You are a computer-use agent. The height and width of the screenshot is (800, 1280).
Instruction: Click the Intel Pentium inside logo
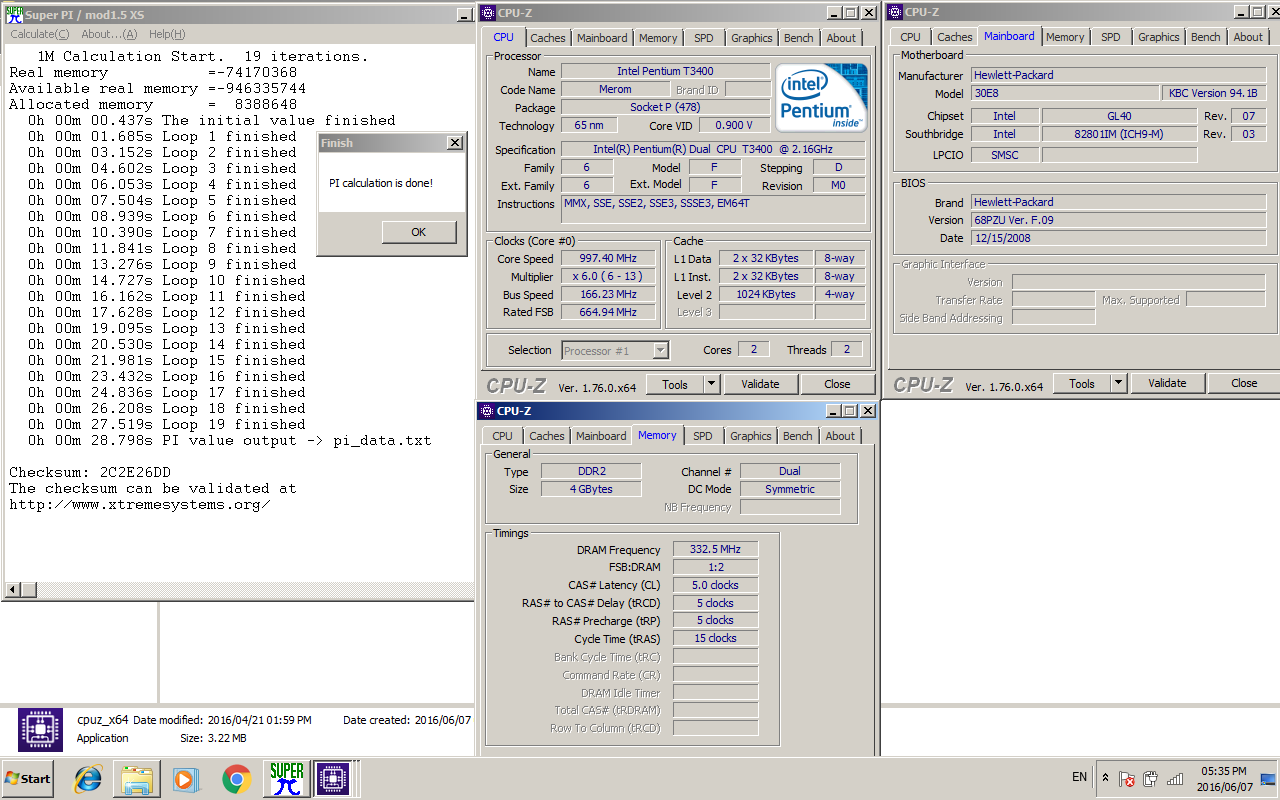click(822, 98)
